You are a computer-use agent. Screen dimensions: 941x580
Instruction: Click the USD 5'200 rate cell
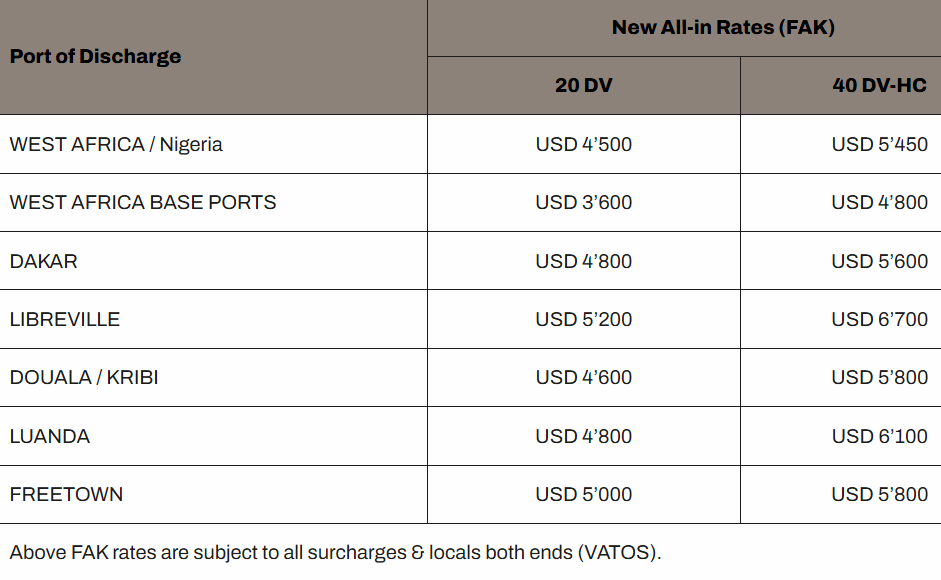click(584, 319)
